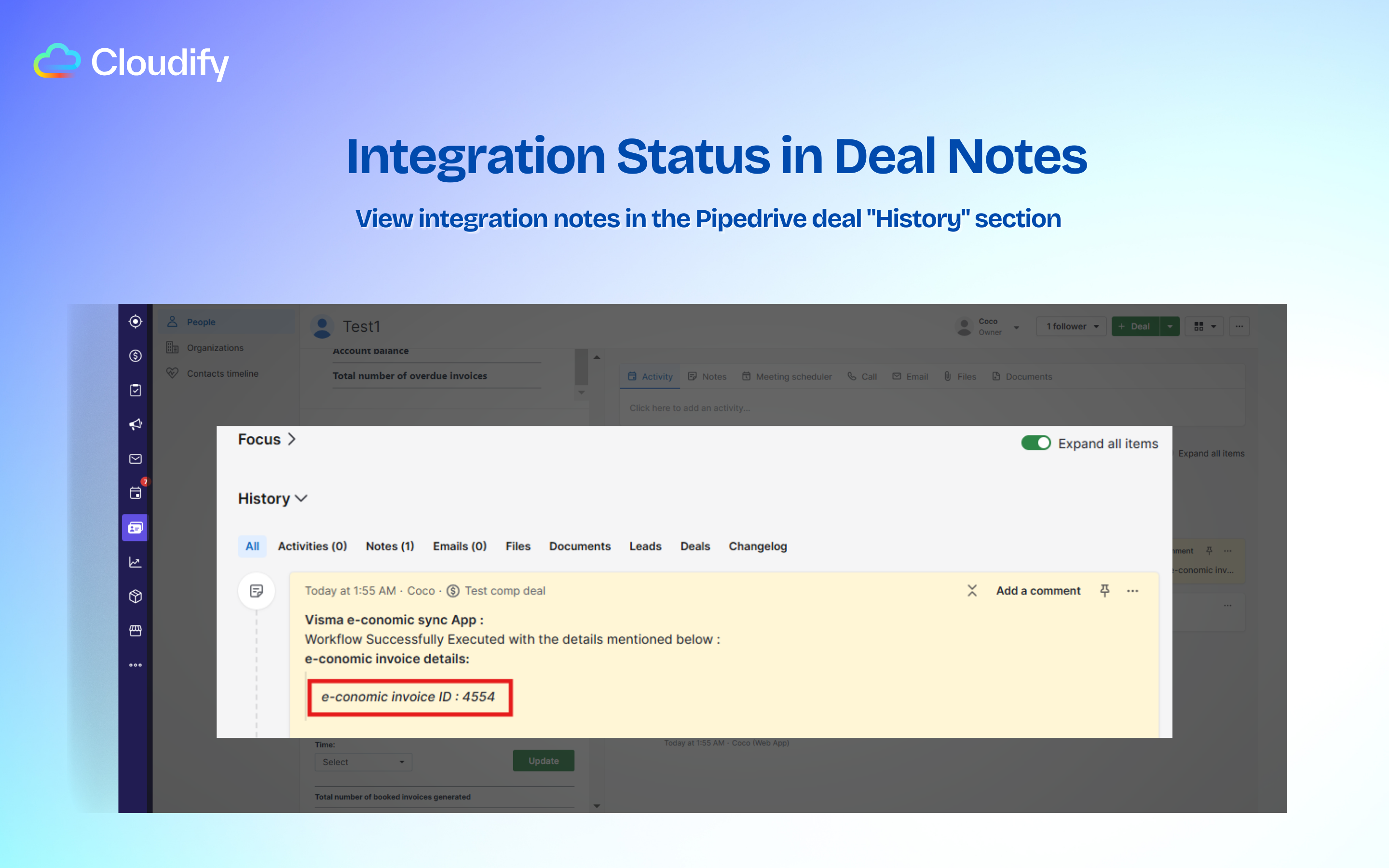The height and width of the screenshot is (868, 1389).
Task: Select the Call tab in composer
Action: [x=862, y=377]
